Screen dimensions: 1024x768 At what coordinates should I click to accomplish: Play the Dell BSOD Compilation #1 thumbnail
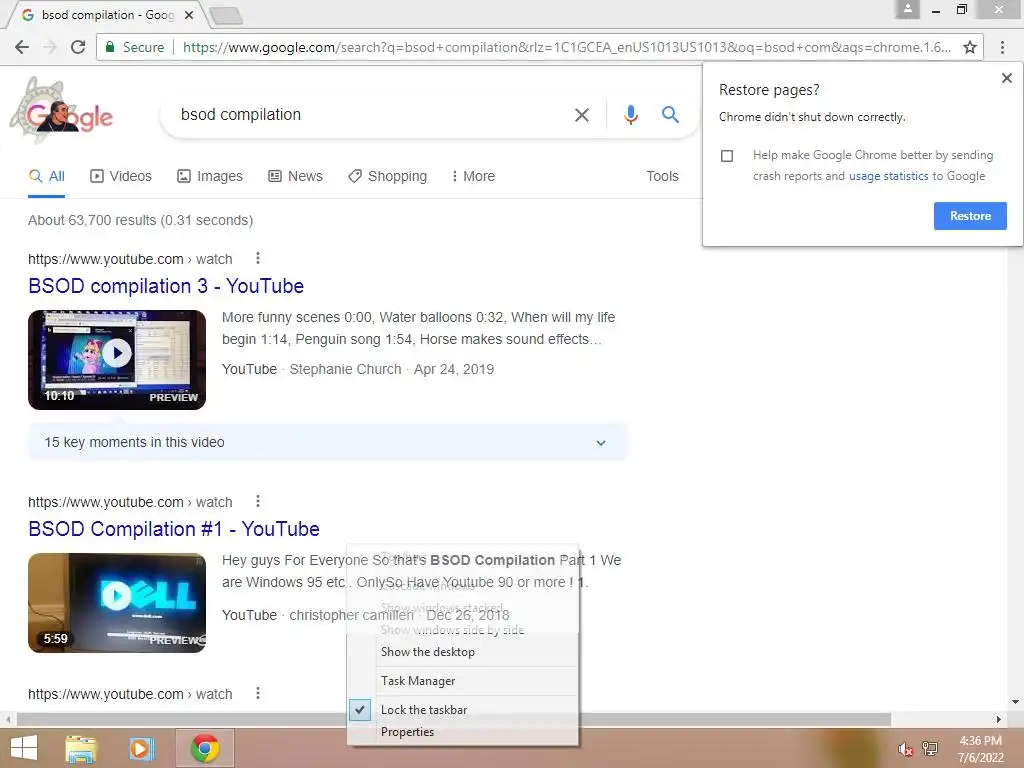coord(117,603)
